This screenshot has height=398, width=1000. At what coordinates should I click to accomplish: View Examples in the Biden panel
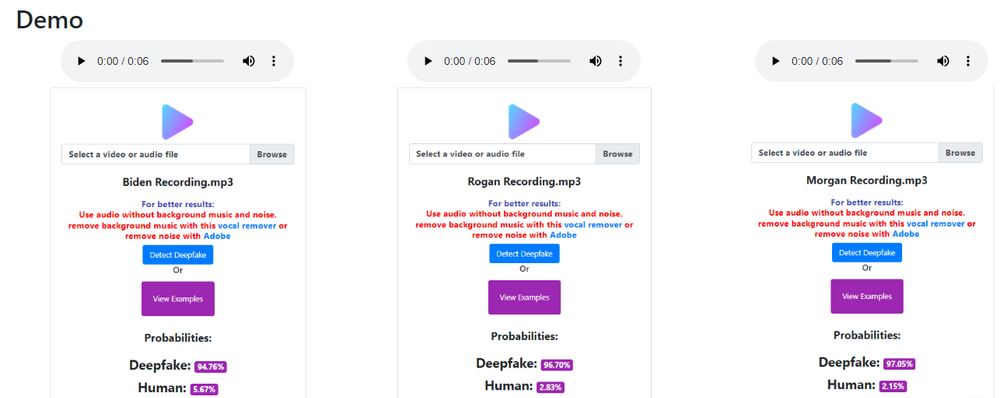(178, 298)
